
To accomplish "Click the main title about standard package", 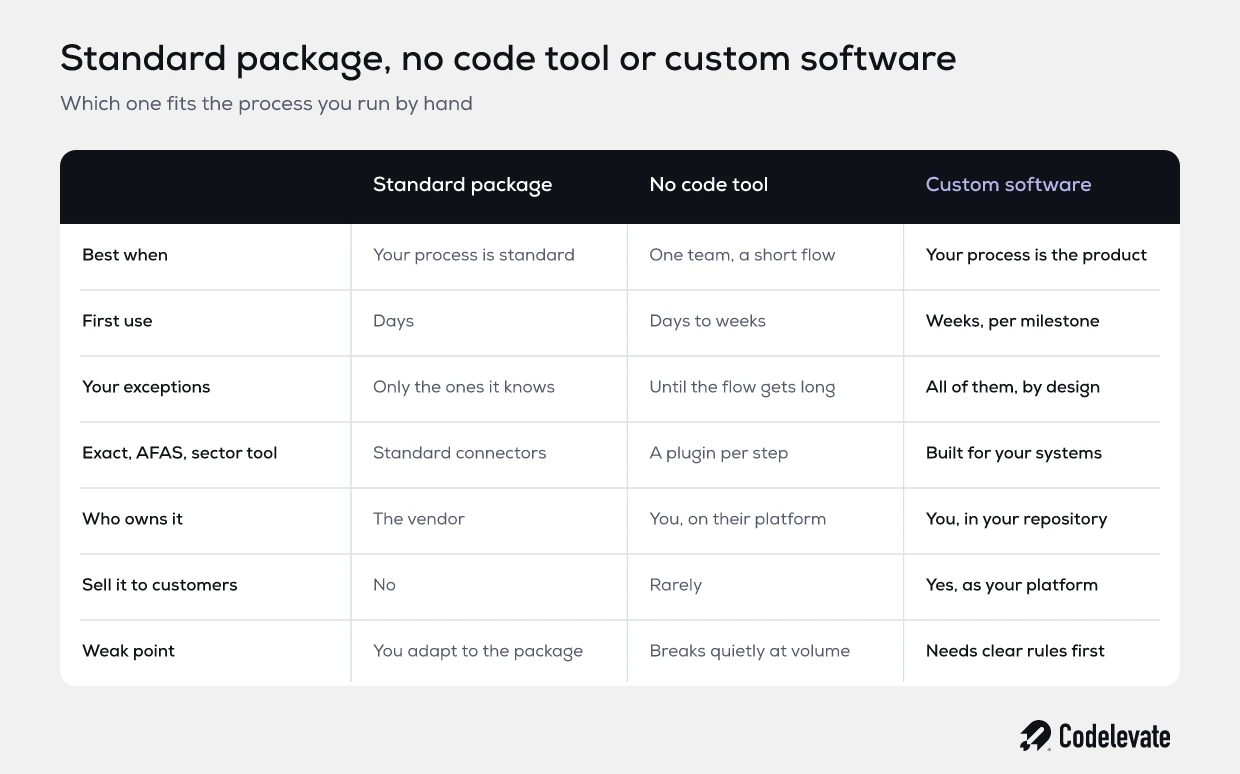I will coord(508,59).
